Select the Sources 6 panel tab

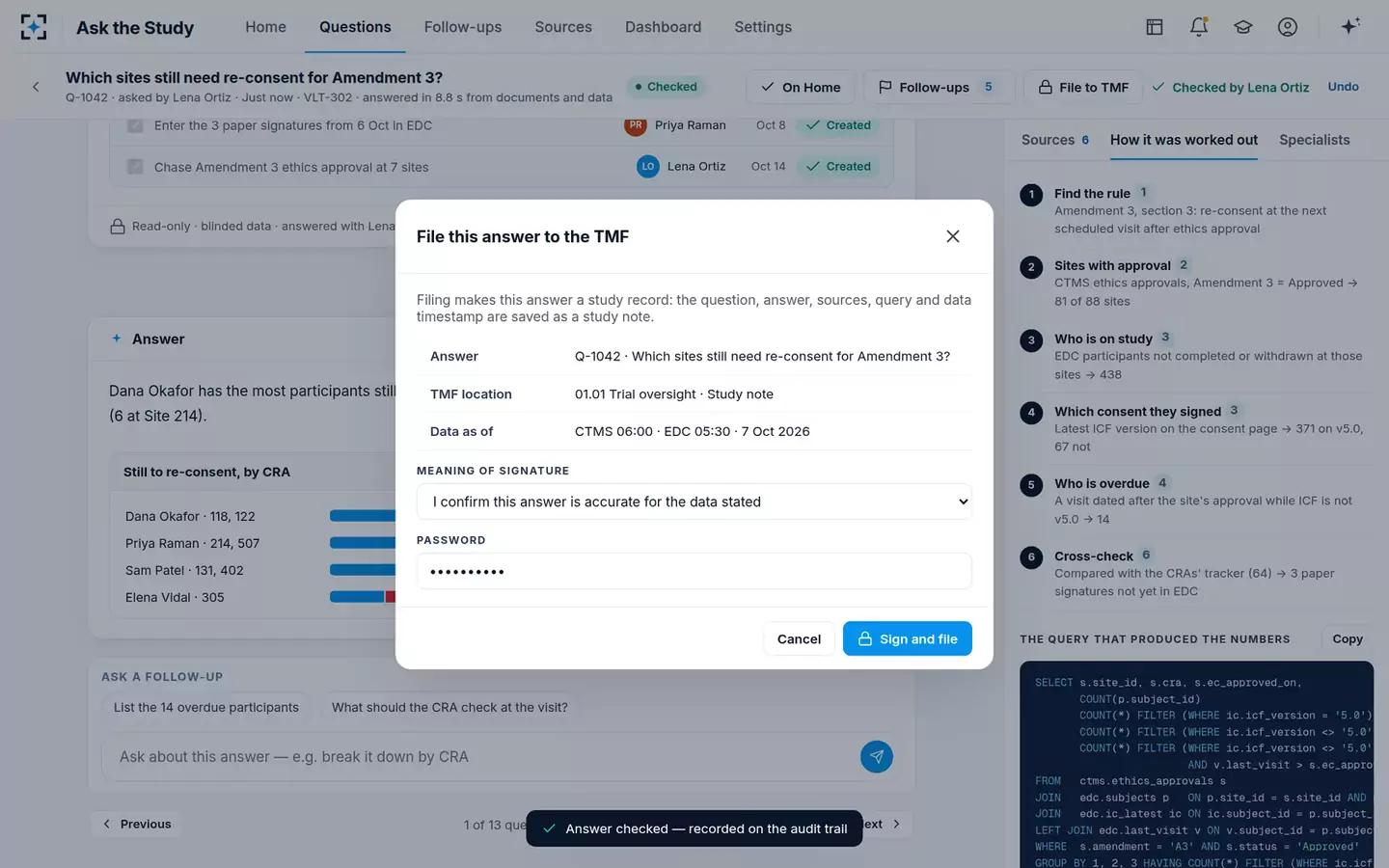click(x=1055, y=140)
